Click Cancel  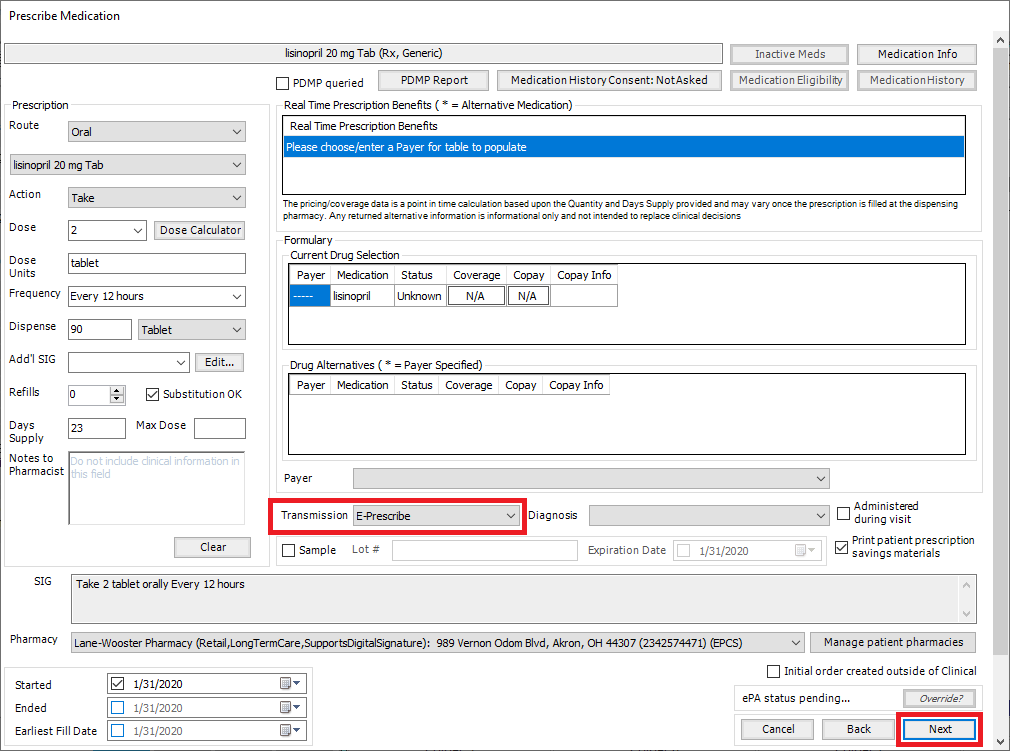click(777, 729)
